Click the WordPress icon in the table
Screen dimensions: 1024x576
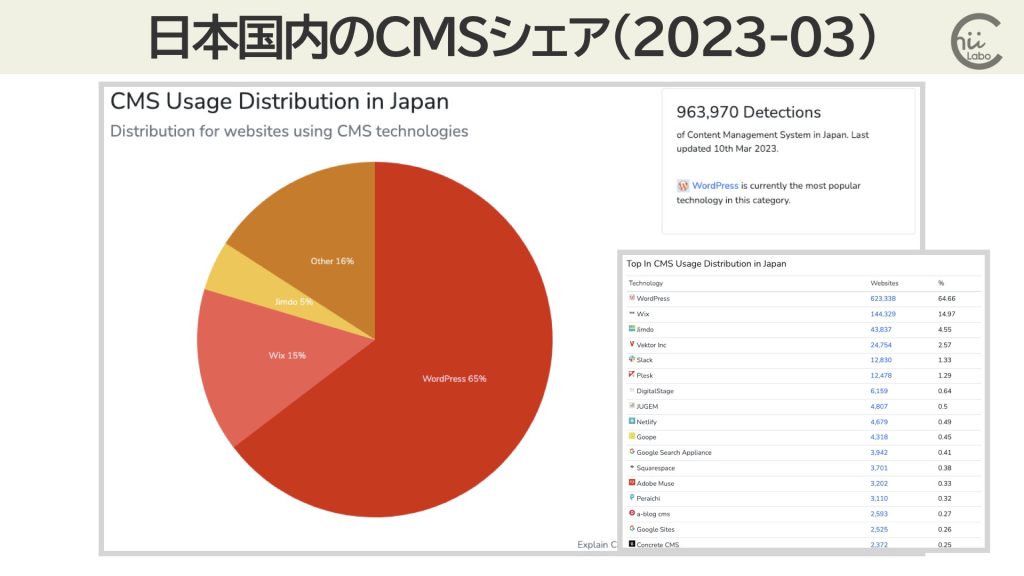632,298
